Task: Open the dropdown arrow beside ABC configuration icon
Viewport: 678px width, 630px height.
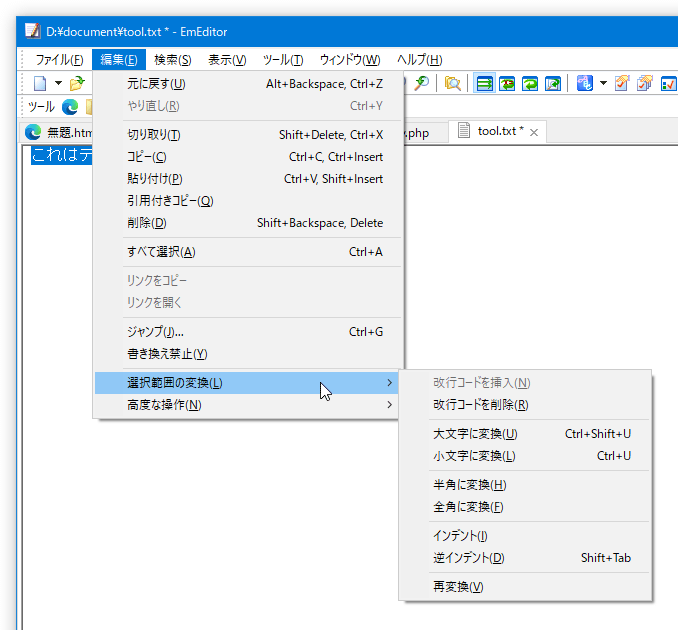Action: tap(603, 83)
